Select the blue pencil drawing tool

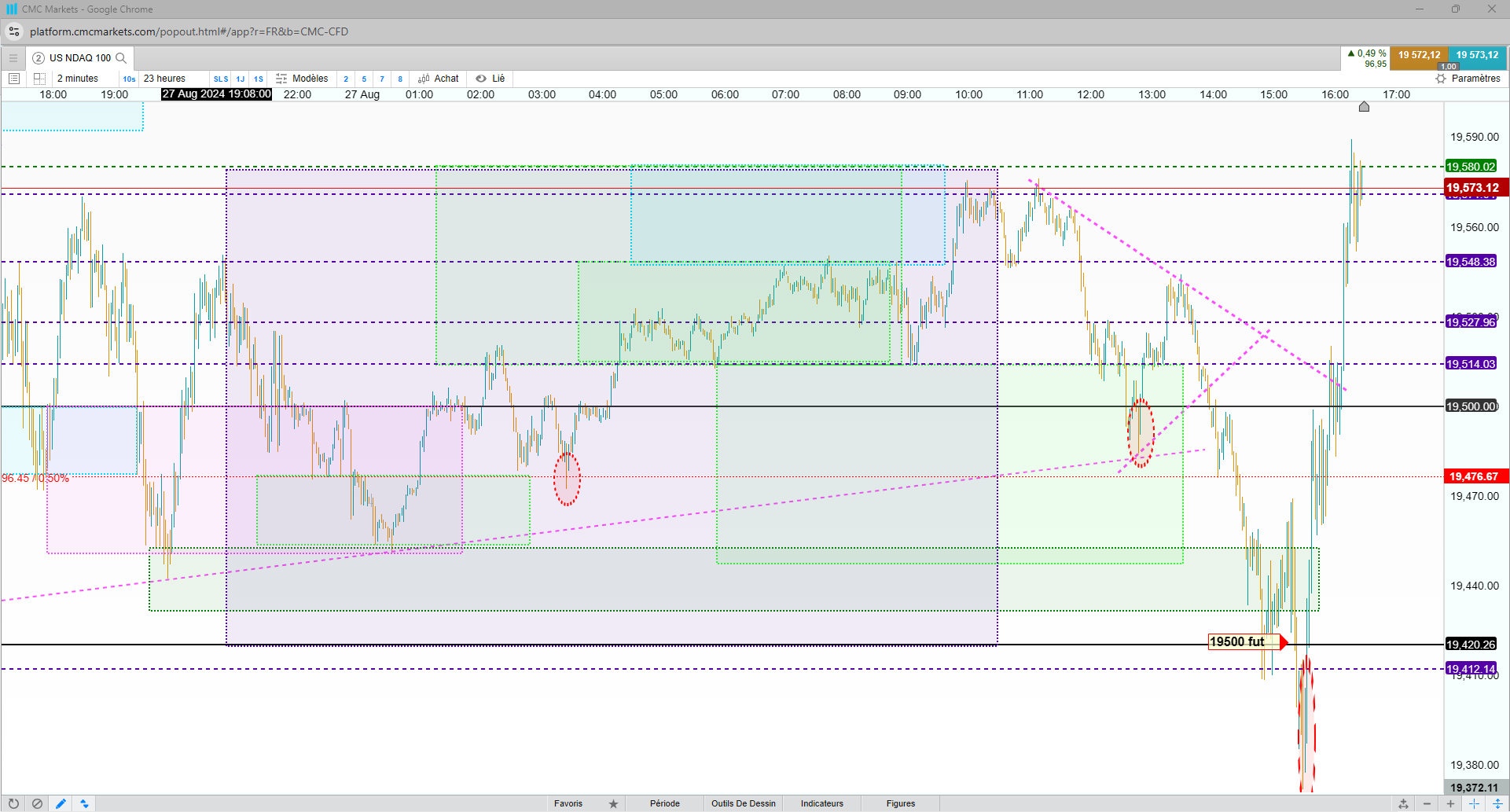(x=61, y=803)
